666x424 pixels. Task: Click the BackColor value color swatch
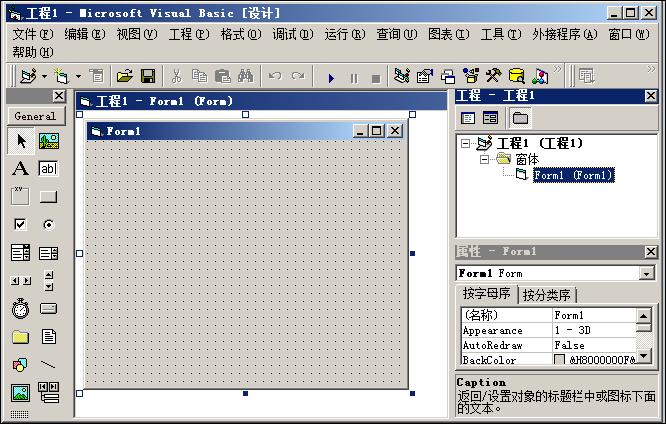560,359
